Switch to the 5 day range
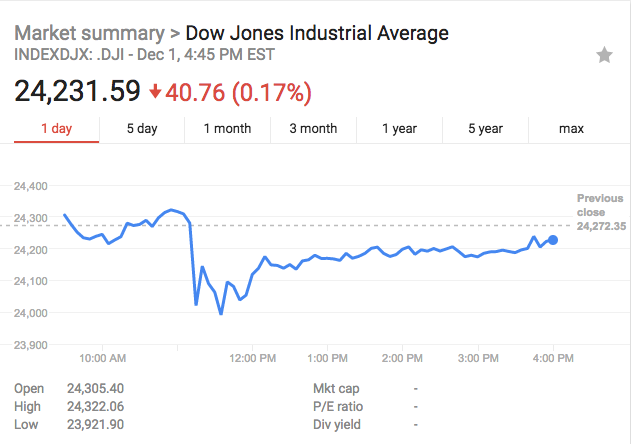 pyautogui.click(x=142, y=128)
